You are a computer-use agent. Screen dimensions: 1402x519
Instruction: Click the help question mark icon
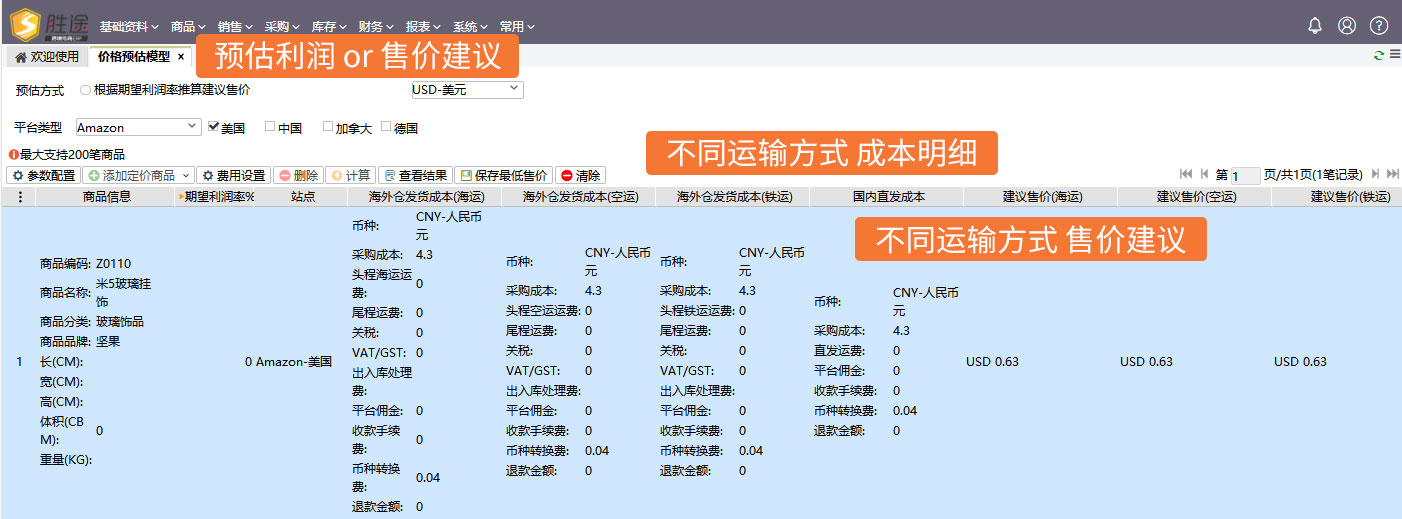[x=1379, y=26]
